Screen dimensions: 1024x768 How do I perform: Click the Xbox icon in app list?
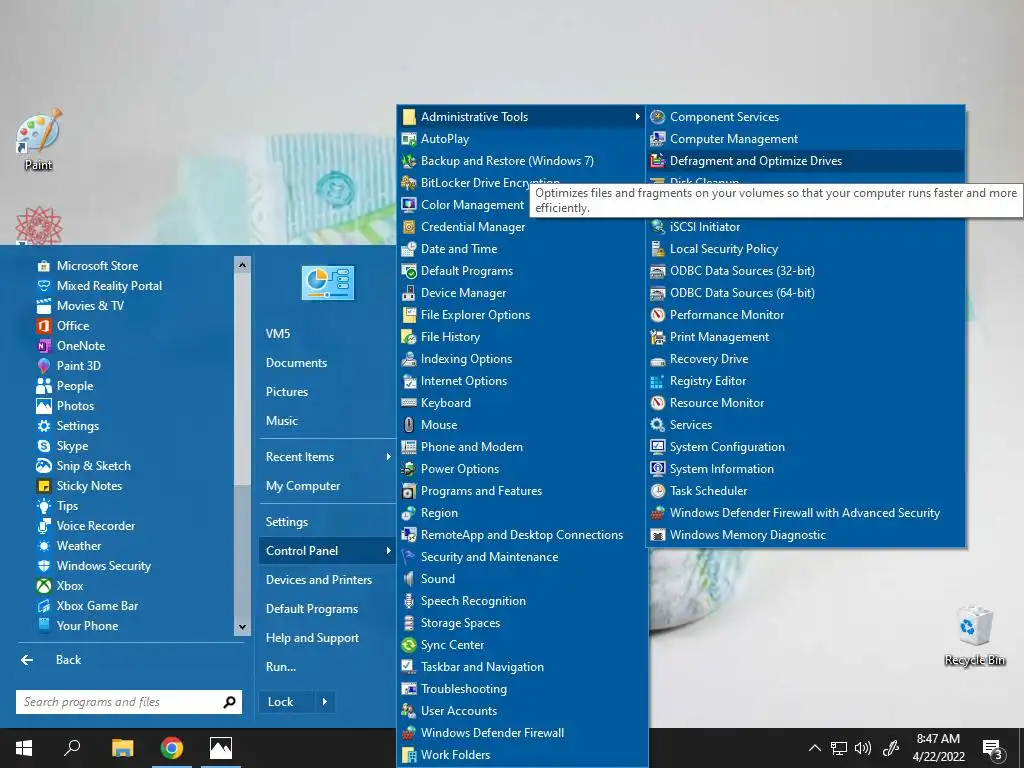[44, 586]
